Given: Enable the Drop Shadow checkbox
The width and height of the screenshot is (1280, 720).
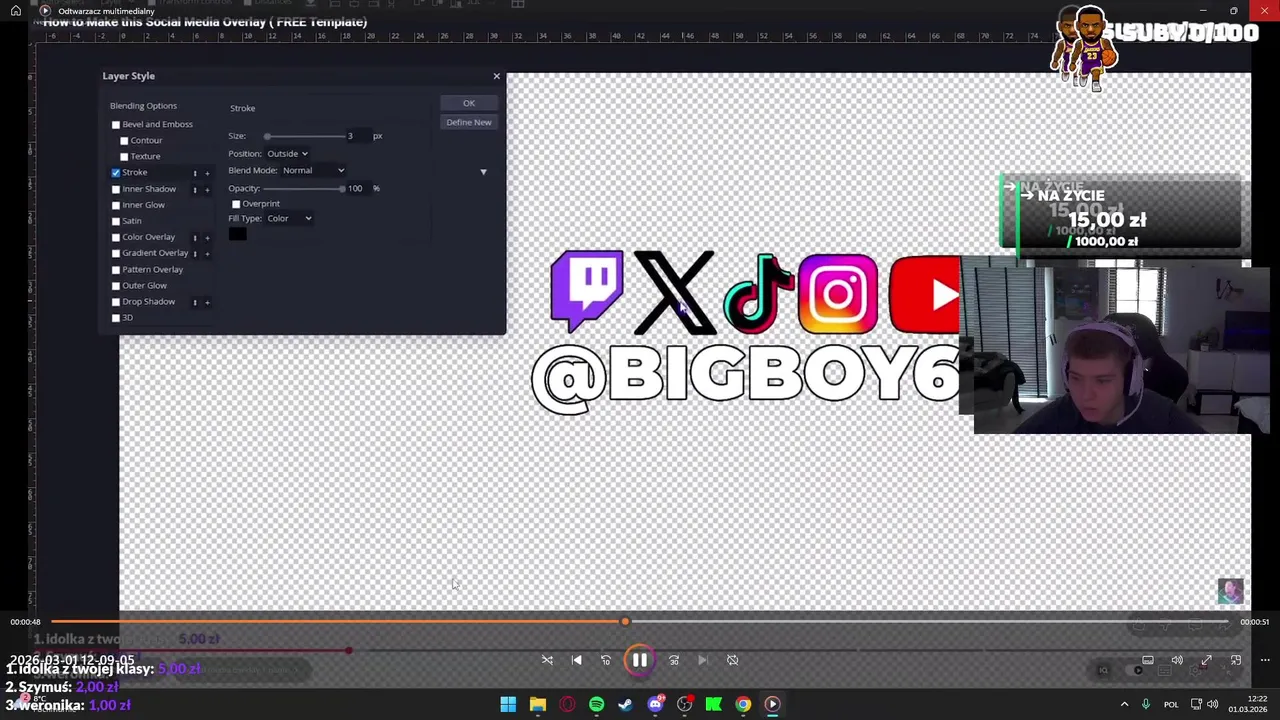Looking at the screenshot, I should click(116, 302).
